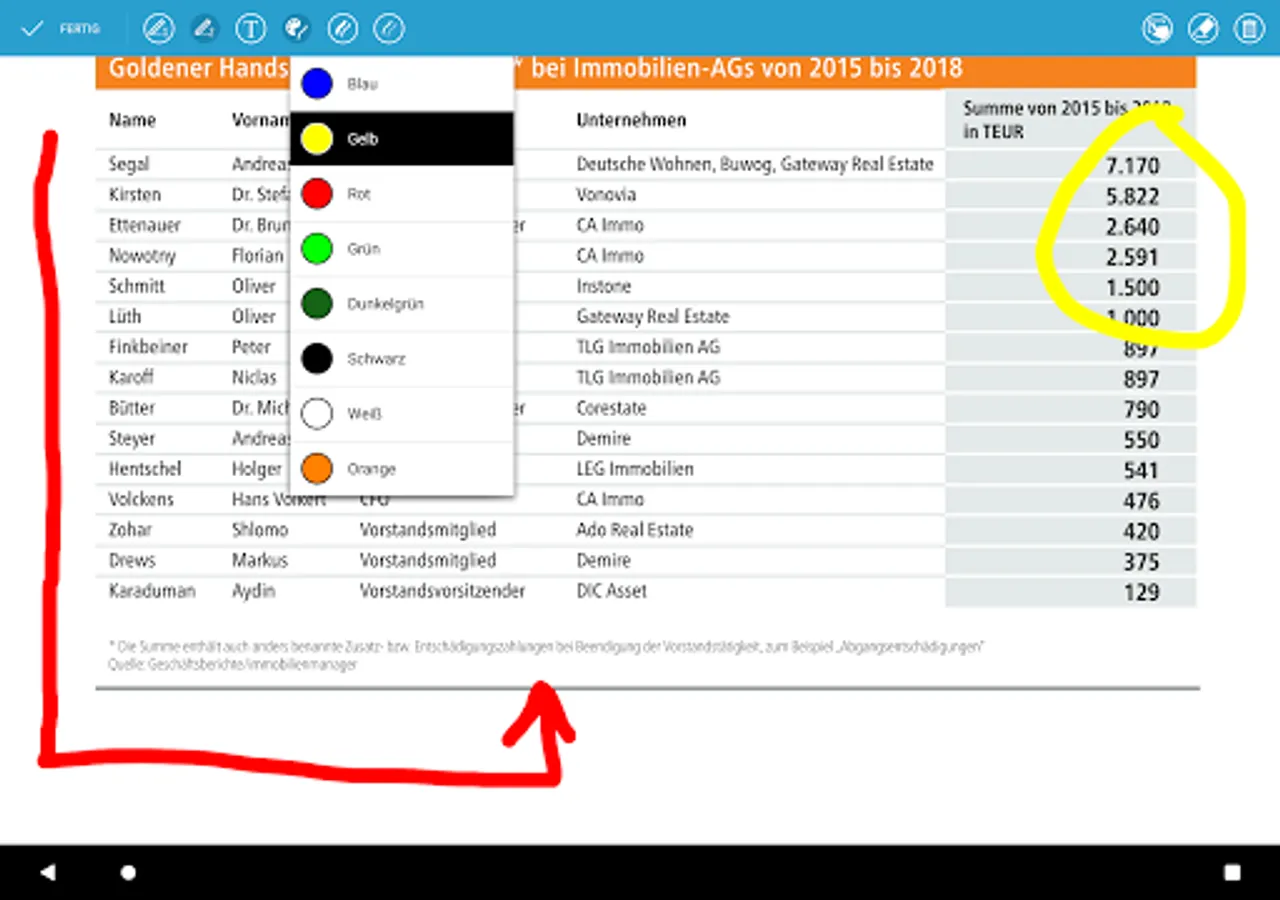Click the name Drews
Viewport: 1280px width, 900px height.
[x=132, y=561]
